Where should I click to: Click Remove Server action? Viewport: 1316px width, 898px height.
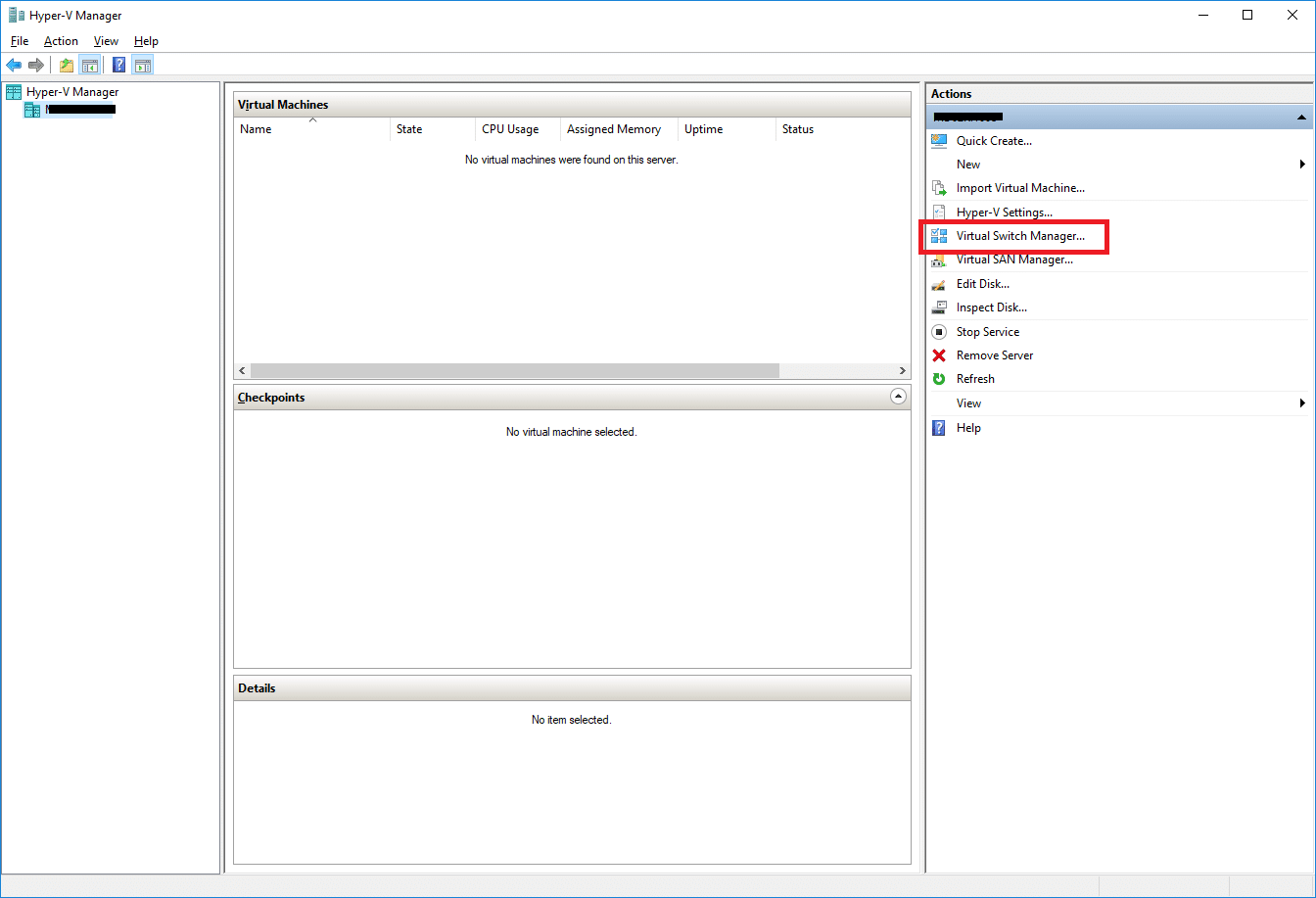(995, 355)
